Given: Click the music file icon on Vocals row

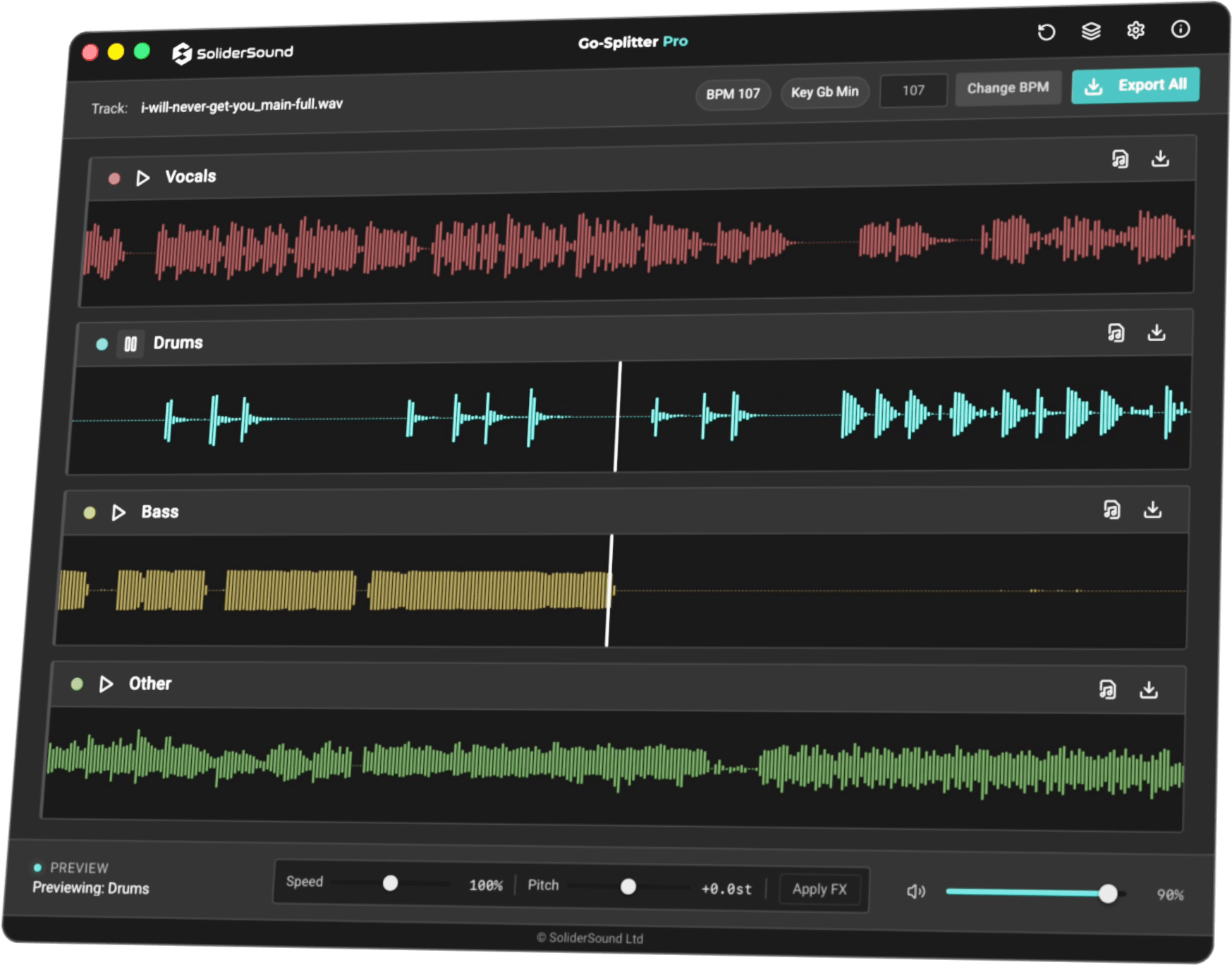Looking at the screenshot, I should tap(1120, 159).
